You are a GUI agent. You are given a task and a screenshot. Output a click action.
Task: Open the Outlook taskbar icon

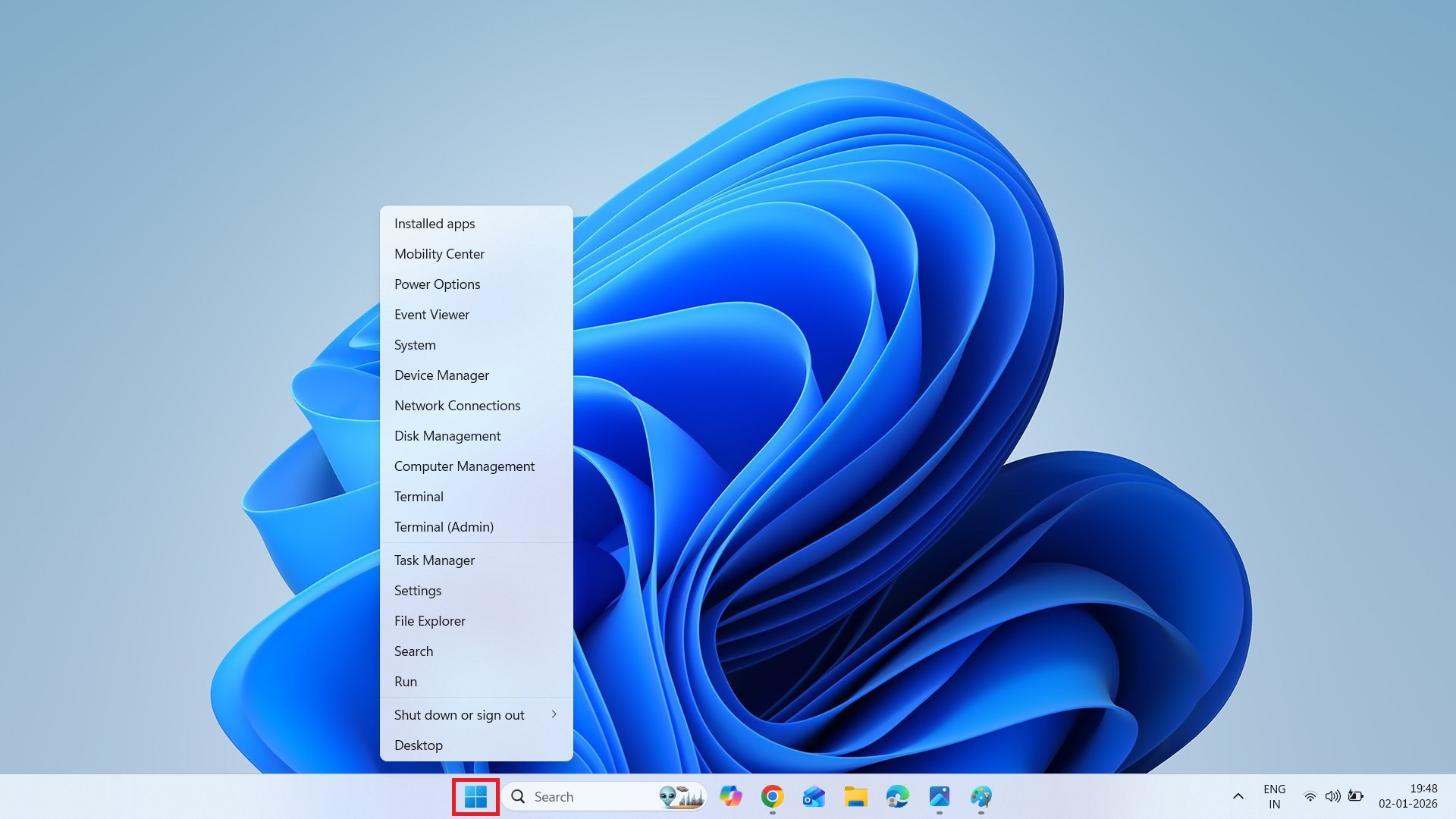pyautogui.click(x=814, y=796)
